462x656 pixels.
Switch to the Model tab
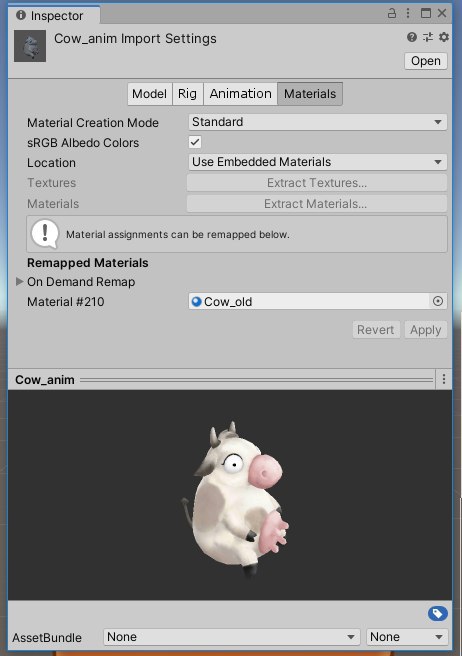(149, 94)
